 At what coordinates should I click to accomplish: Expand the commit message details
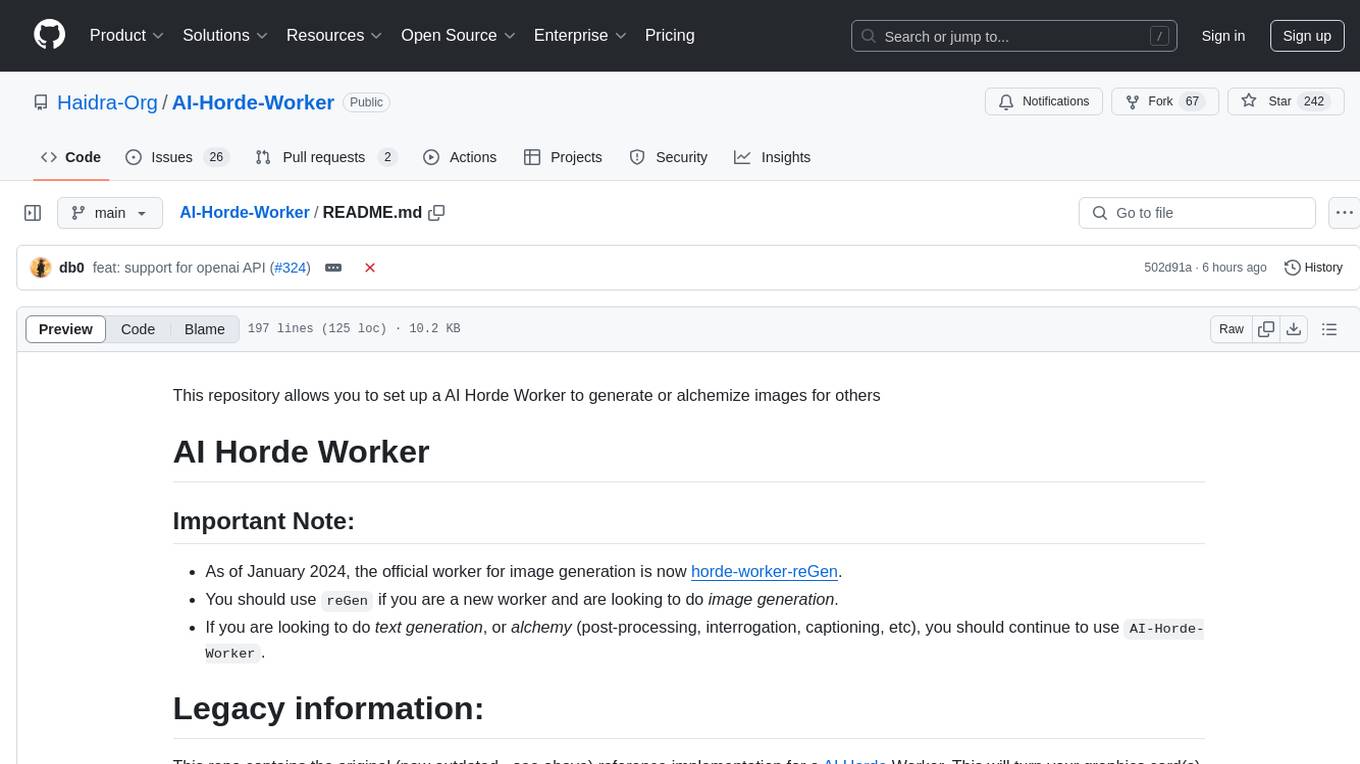[x=334, y=268]
